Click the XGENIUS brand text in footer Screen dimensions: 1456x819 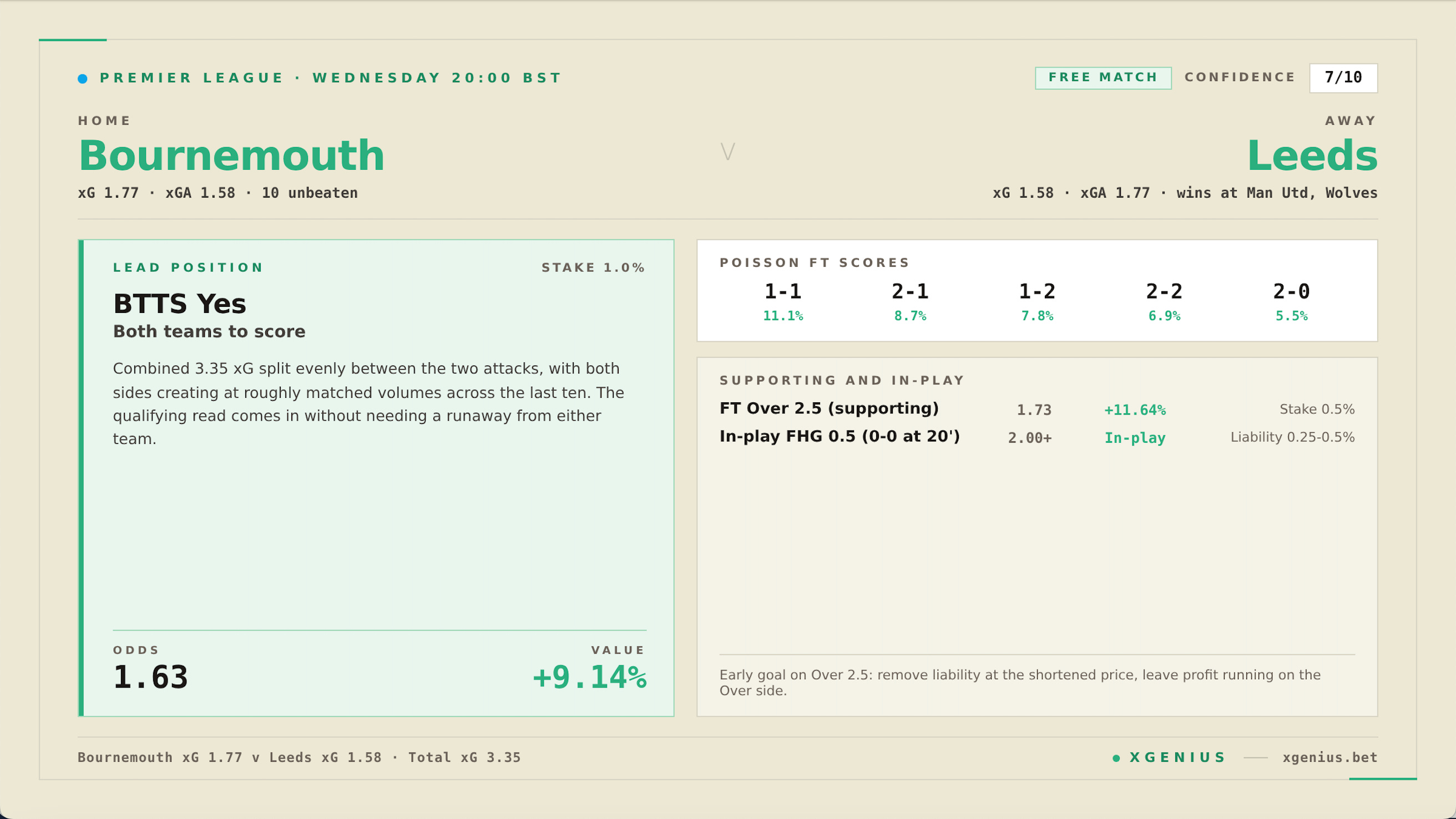1178,757
